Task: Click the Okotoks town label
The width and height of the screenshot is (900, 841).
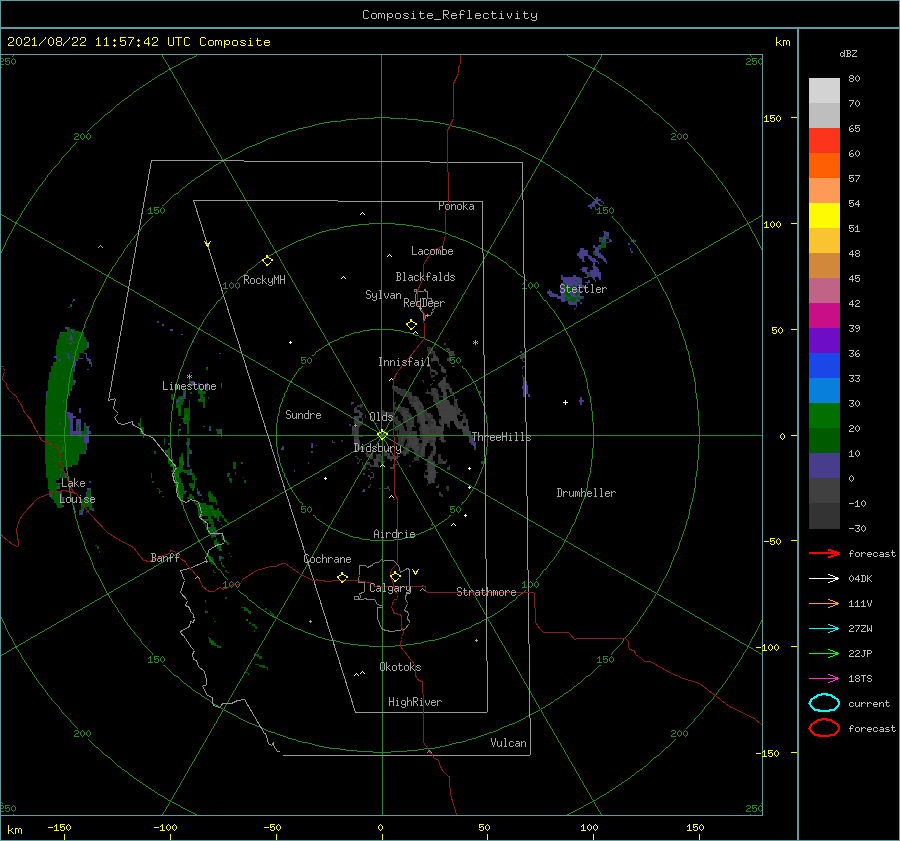Action: (x=401, y=667)
